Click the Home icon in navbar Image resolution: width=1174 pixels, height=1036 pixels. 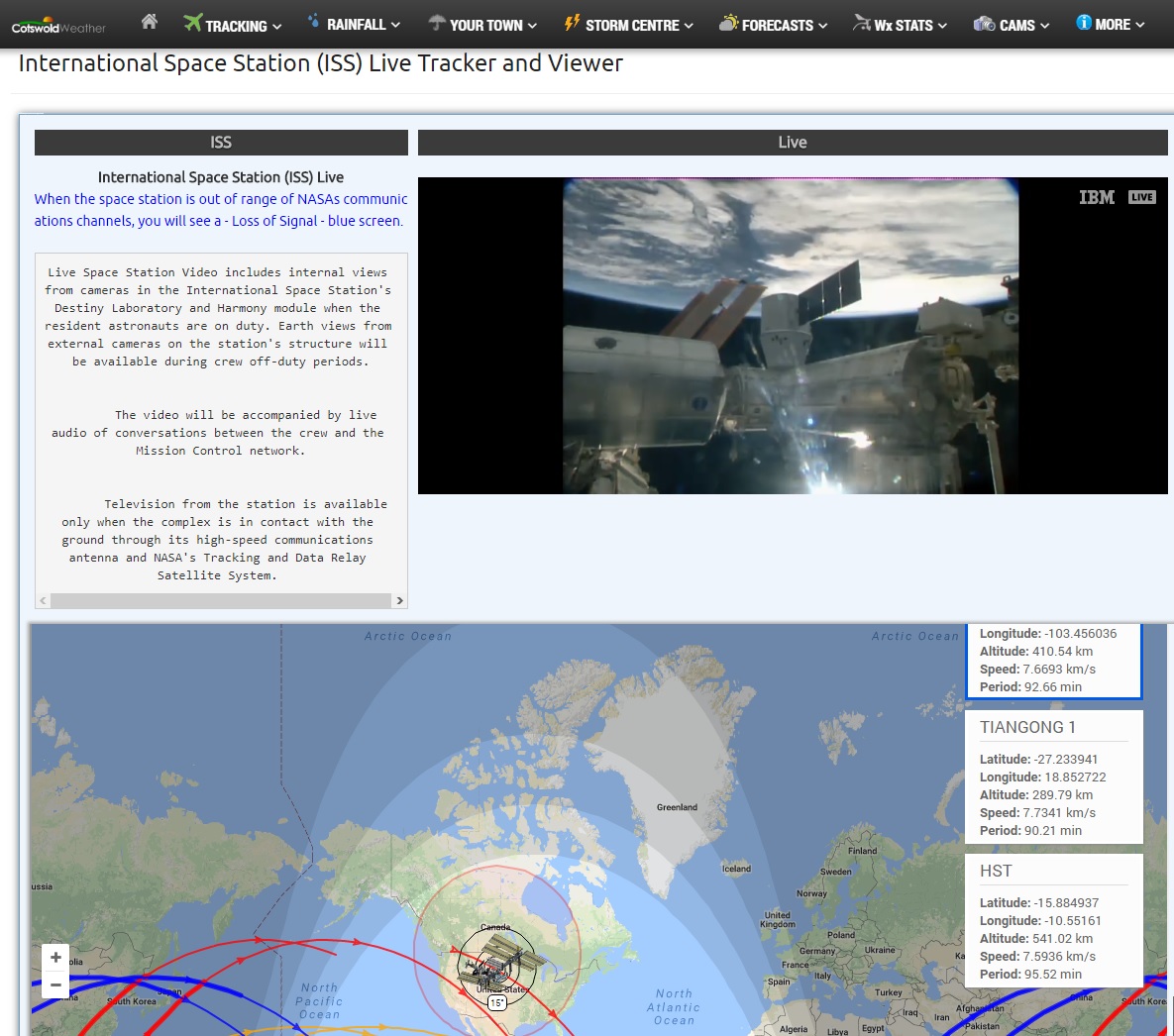coord(150,22)
